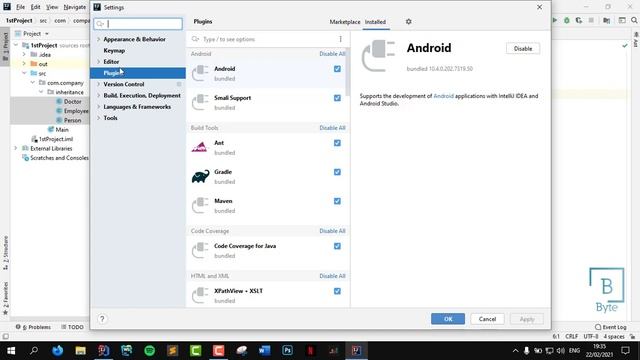Expand Version Control settings
Screen dimensions: 640x360
98,84
